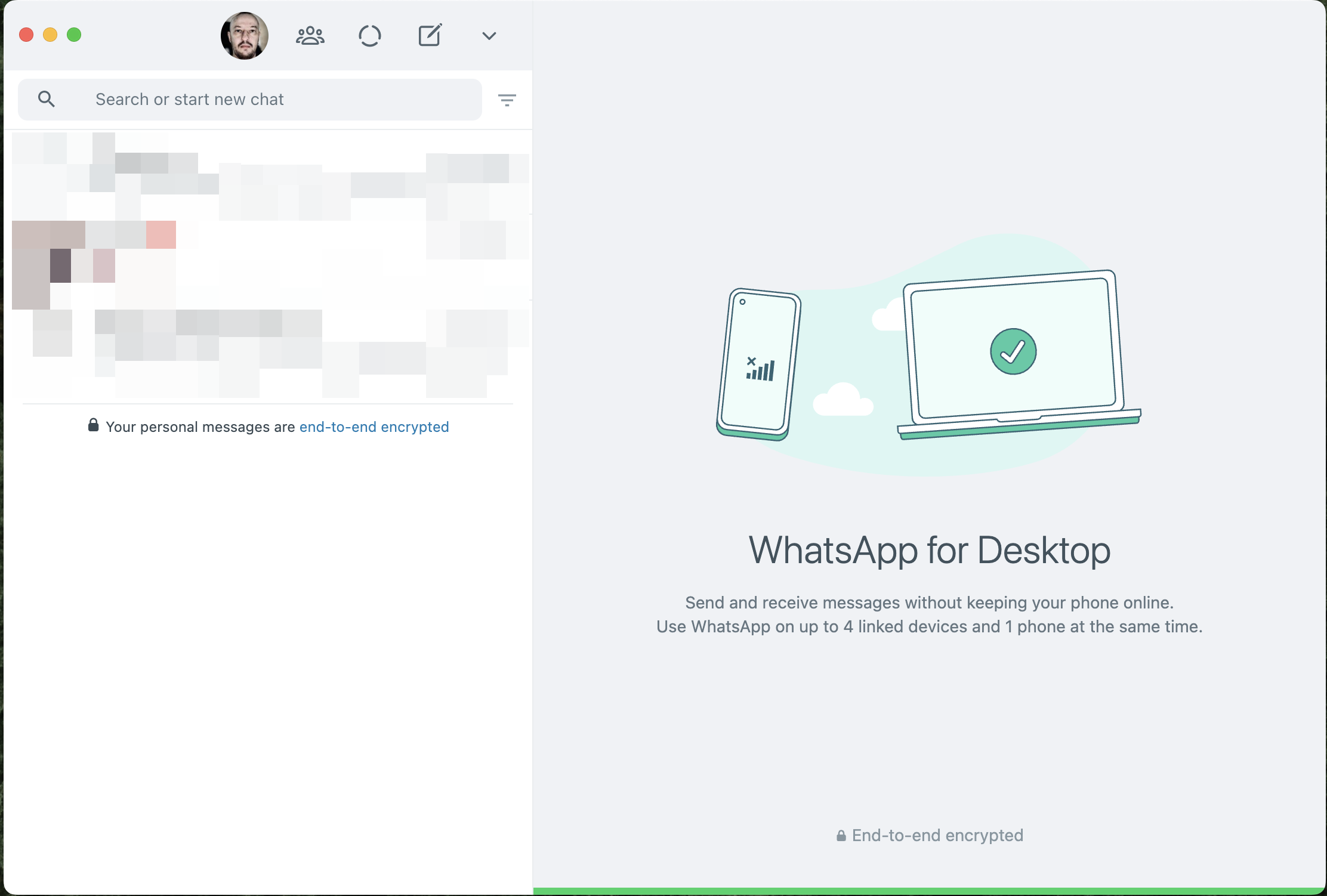Click the green bar at window bottom
Viewport: 1327px width, 896px height.
pyautogui.click(x=928, y=891)
